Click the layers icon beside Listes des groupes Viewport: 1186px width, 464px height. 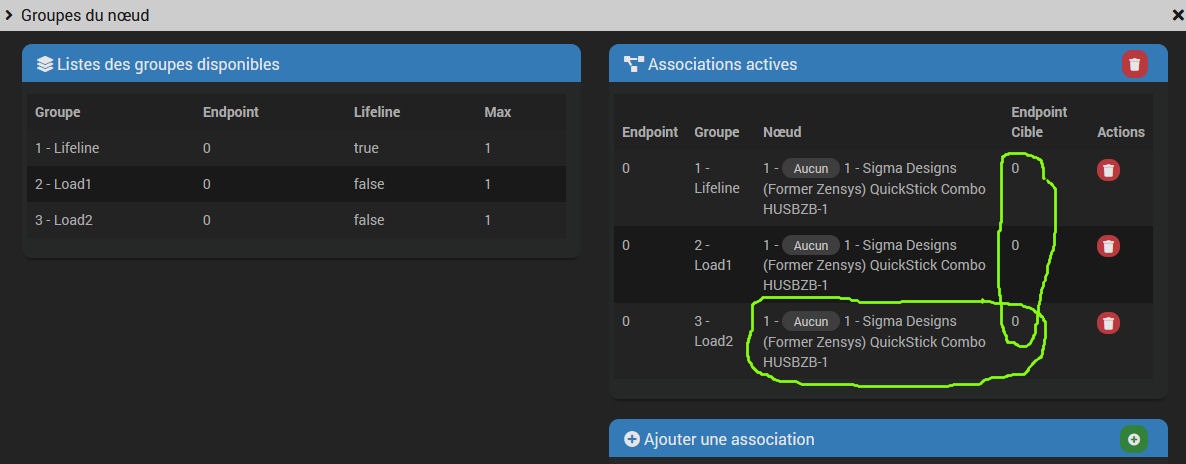coord(45,64)
